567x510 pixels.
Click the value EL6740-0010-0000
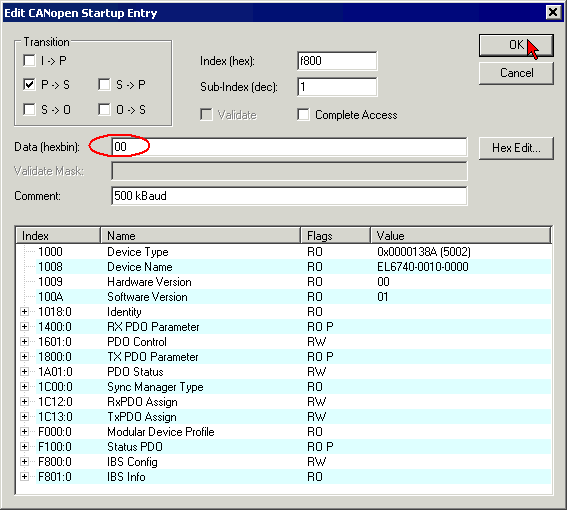(x=423, y=267)
